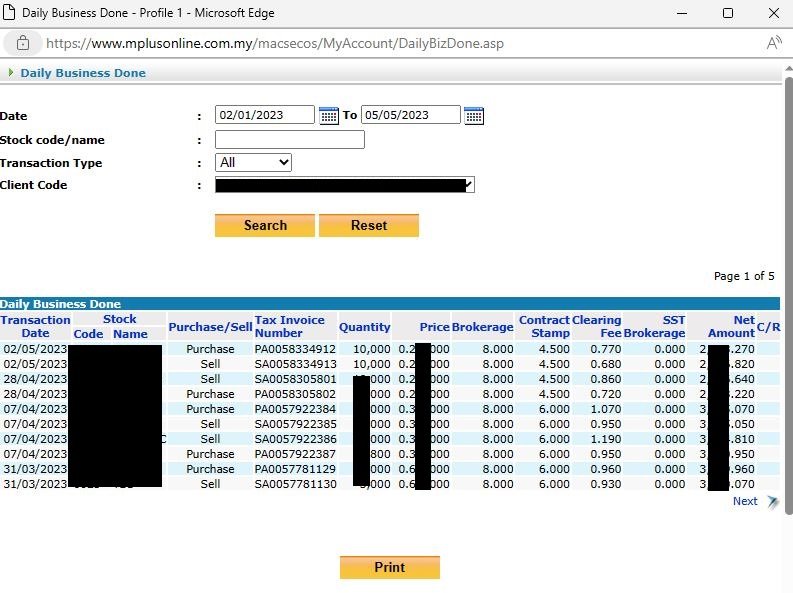Click clearing fee value 0.720
The image size is (793, 593).
pyautogui.click(x=605, y=394)
